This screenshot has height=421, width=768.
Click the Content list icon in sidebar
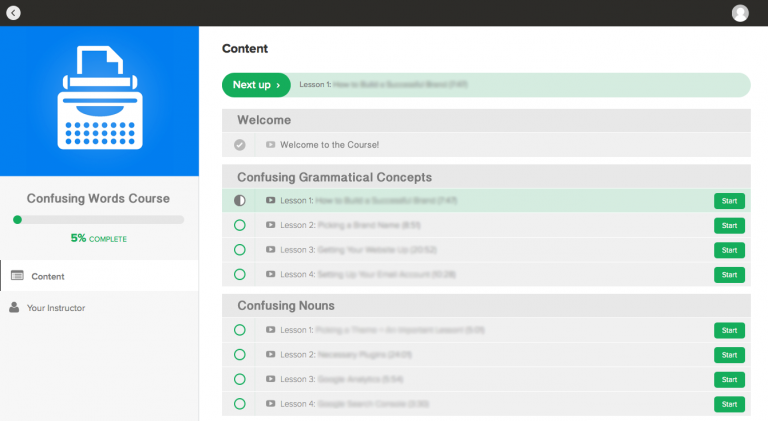pyautogui.click(x=17, y=276)
